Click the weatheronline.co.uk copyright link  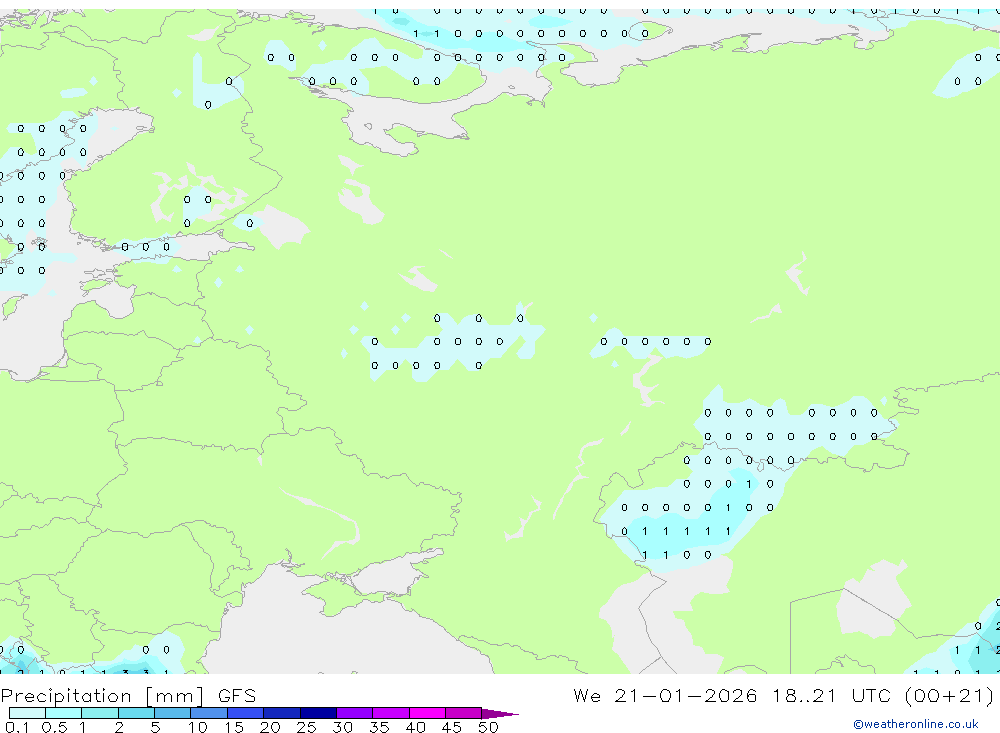[x=915, y=724]
